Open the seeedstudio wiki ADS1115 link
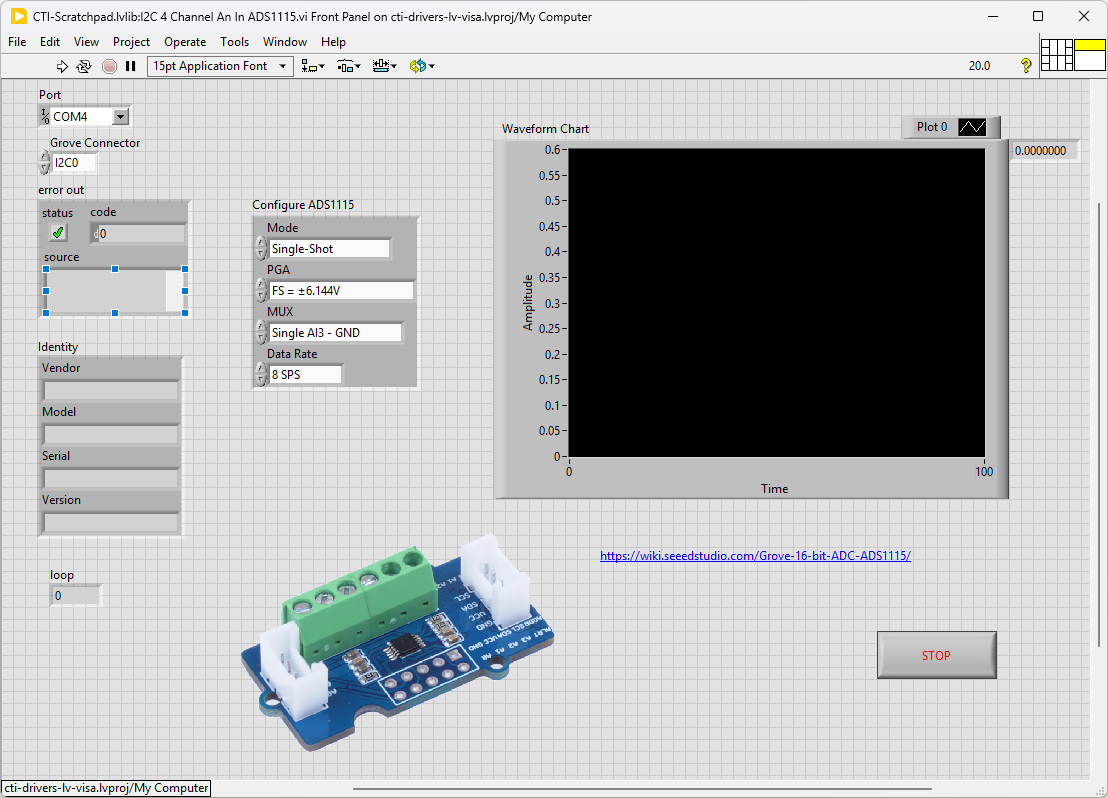Screen dimensions: 1108x798 [755, 556]
